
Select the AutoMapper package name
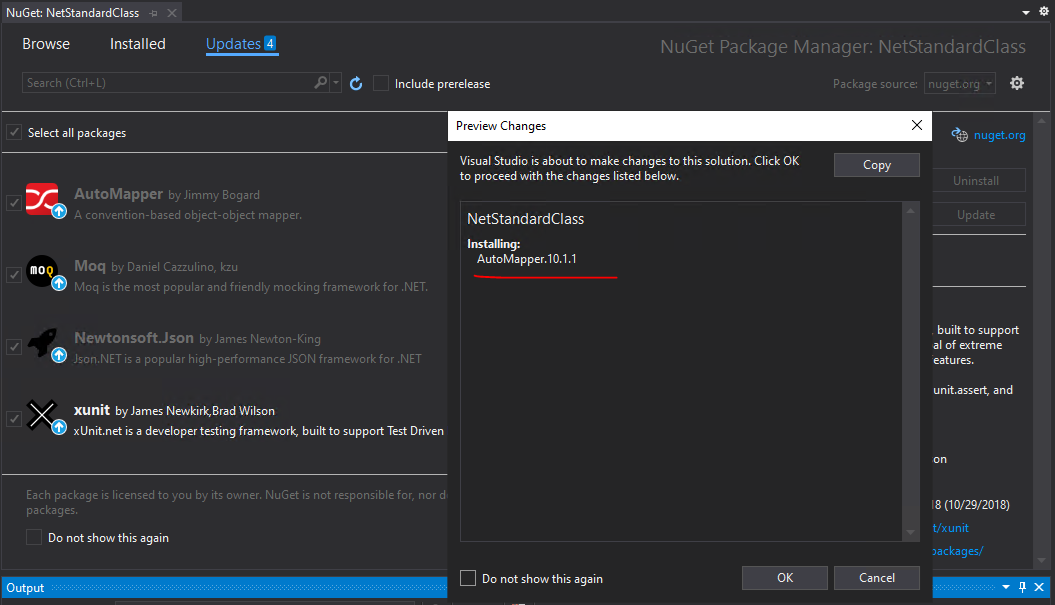pyautogui.click(x=118, y=194)
